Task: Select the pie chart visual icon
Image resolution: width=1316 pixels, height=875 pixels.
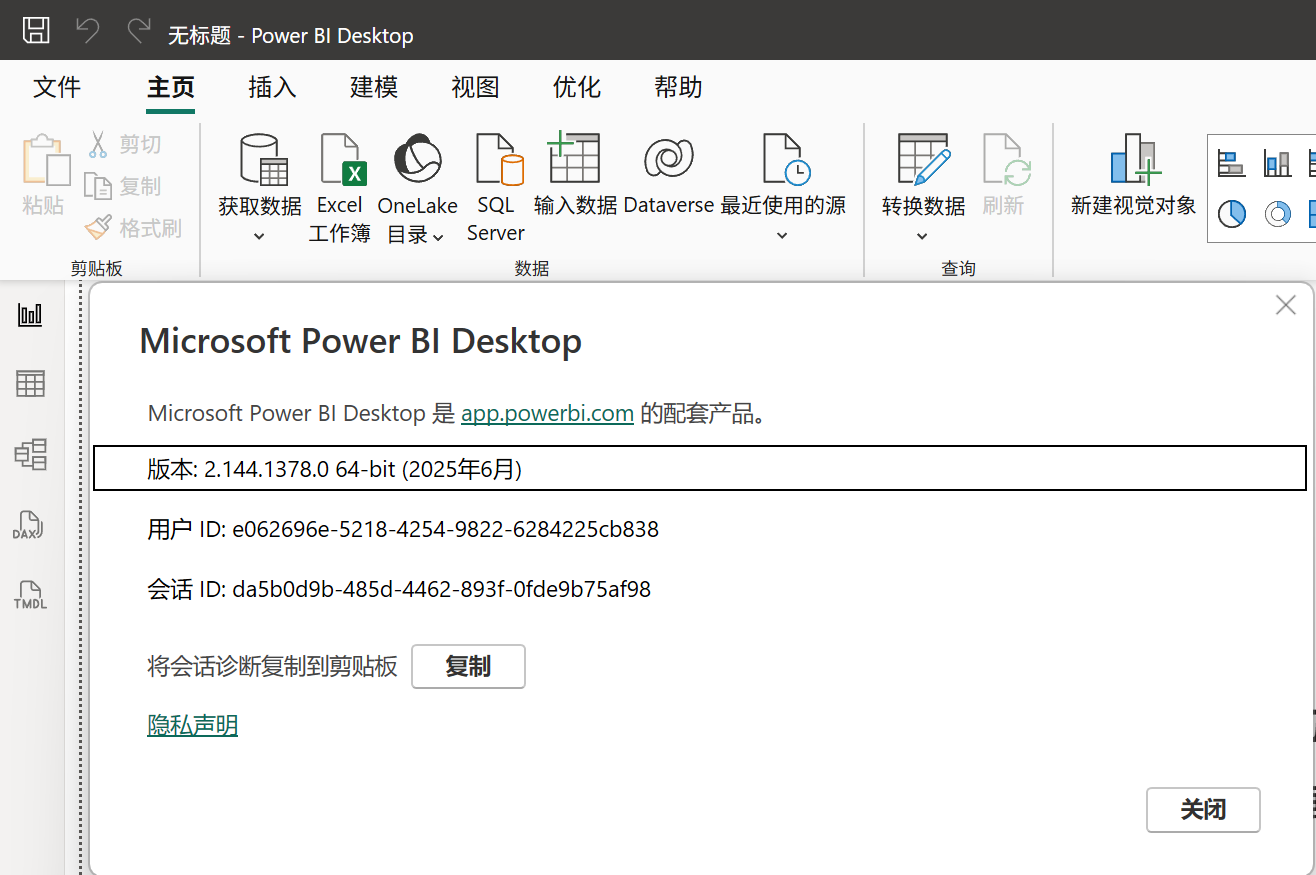Action: tap(1231, 213)
